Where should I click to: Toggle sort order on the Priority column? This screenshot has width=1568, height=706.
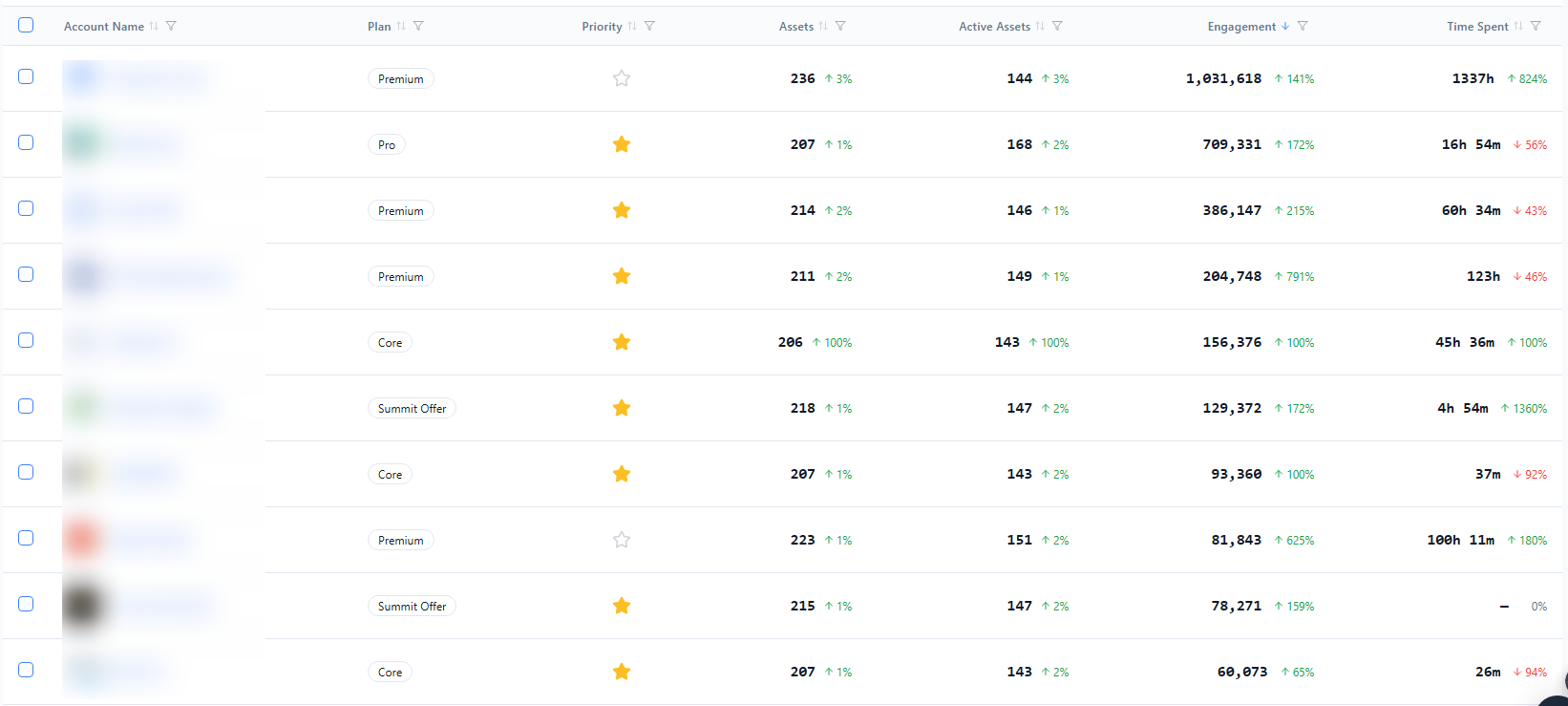[632, 26]
